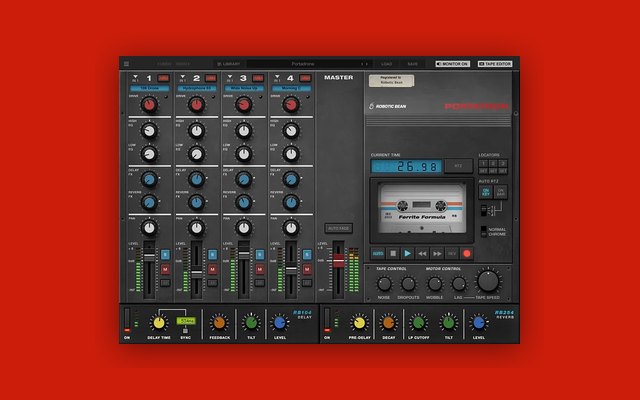Click channel 1 Reverb FX blue knob
The width and height of the screenshot is (640, 400).
tap(149, 202)
